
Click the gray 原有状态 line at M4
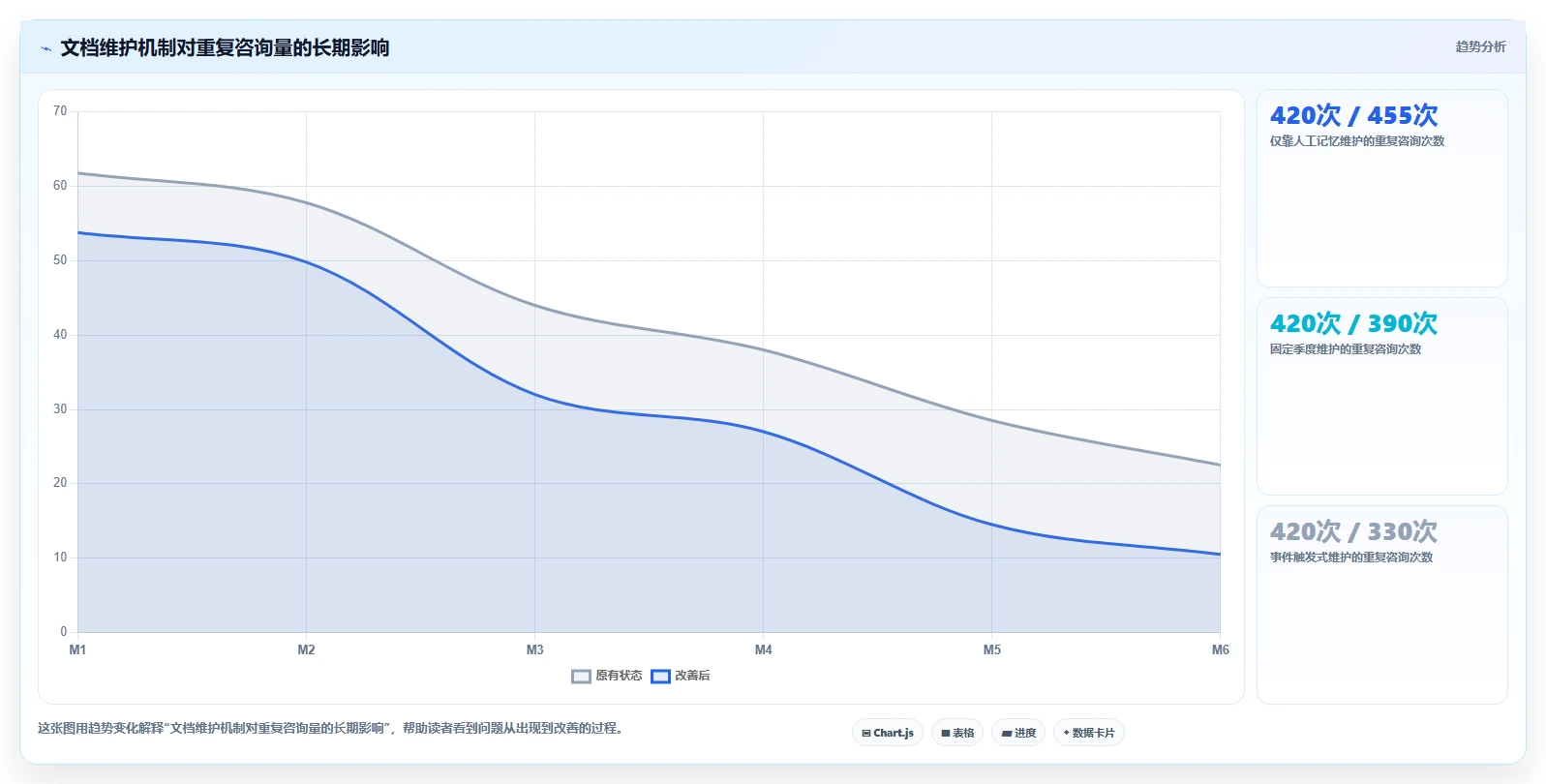pyautogui.click(x=763, y=350)
